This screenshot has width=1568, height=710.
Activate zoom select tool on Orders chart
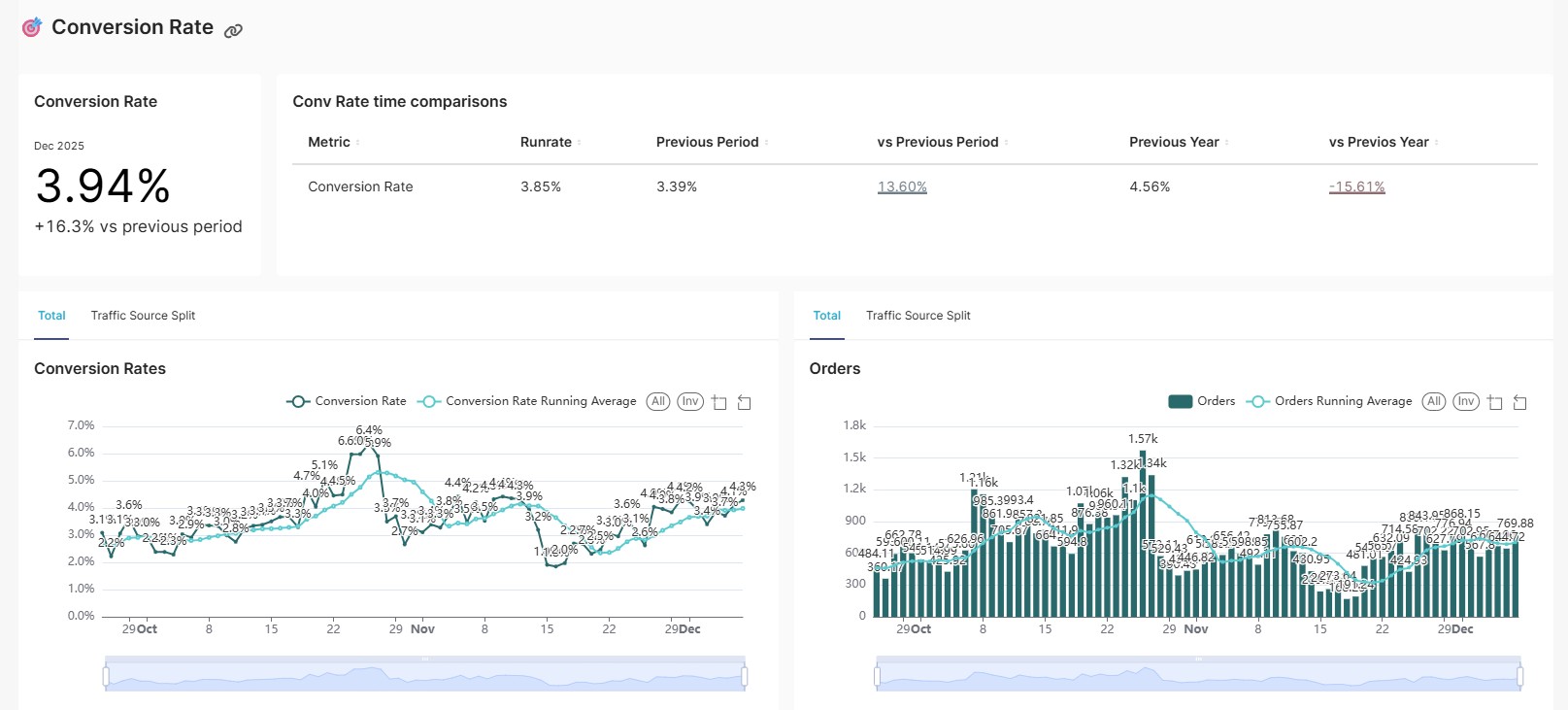(x=1495, y=402)
